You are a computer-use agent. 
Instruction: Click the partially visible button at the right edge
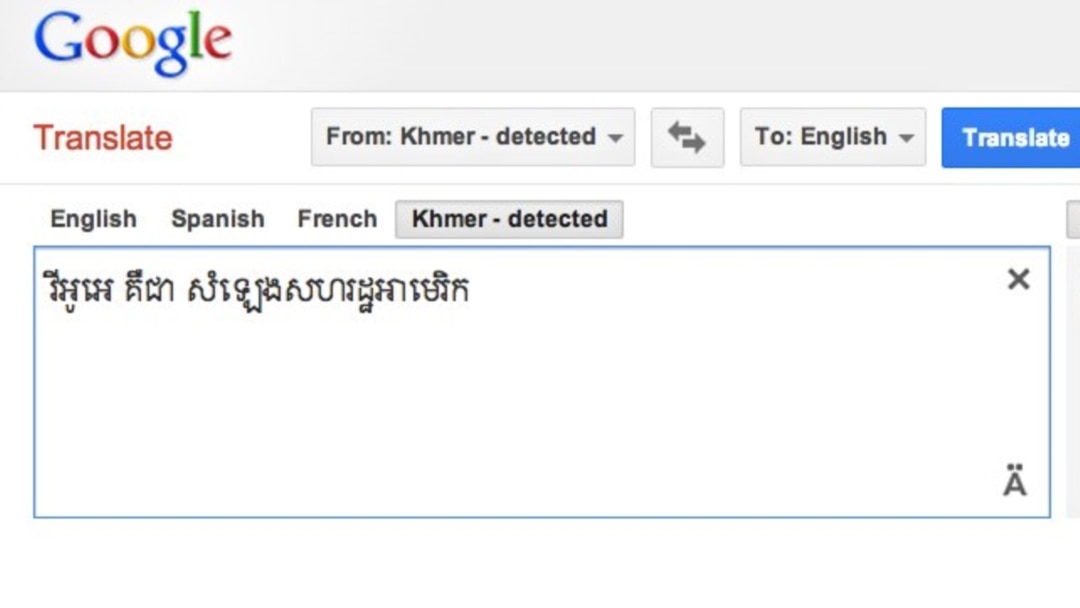(1073, 219)
